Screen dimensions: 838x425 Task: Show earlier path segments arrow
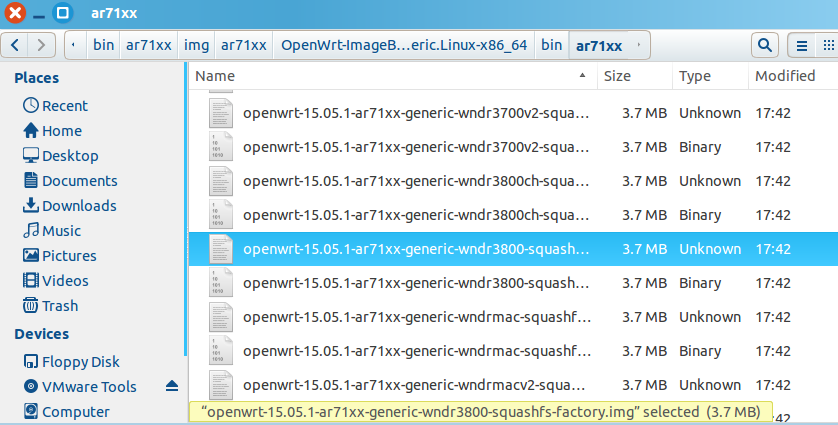click(74, 45)
